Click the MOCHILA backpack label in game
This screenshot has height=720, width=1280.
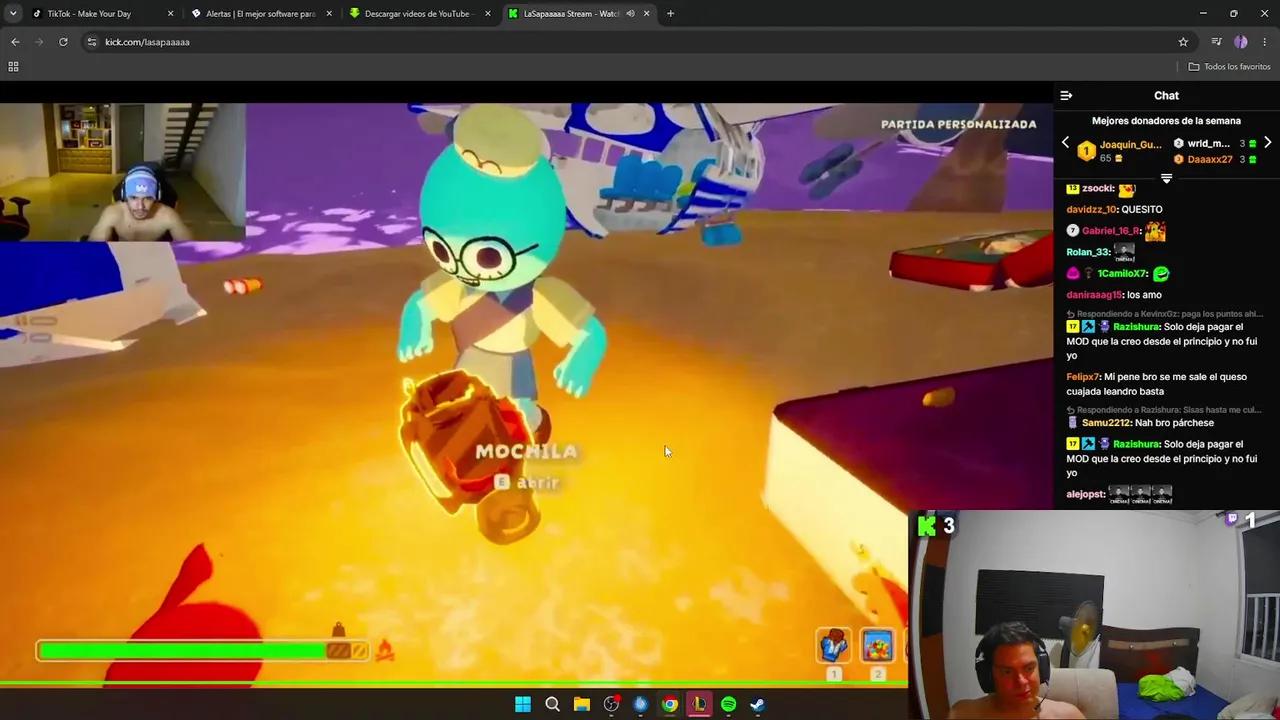(x=526, y=452)
